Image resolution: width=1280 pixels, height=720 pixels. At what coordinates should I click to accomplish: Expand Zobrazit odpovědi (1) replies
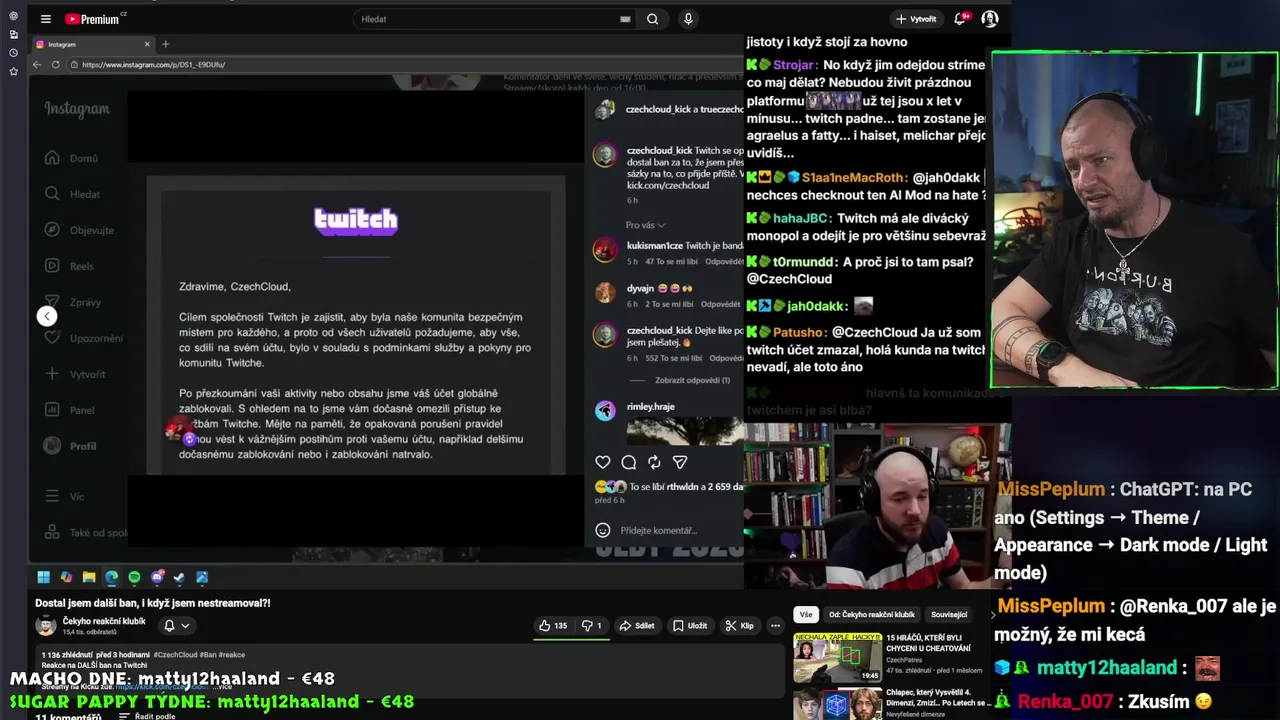[692, 380]
